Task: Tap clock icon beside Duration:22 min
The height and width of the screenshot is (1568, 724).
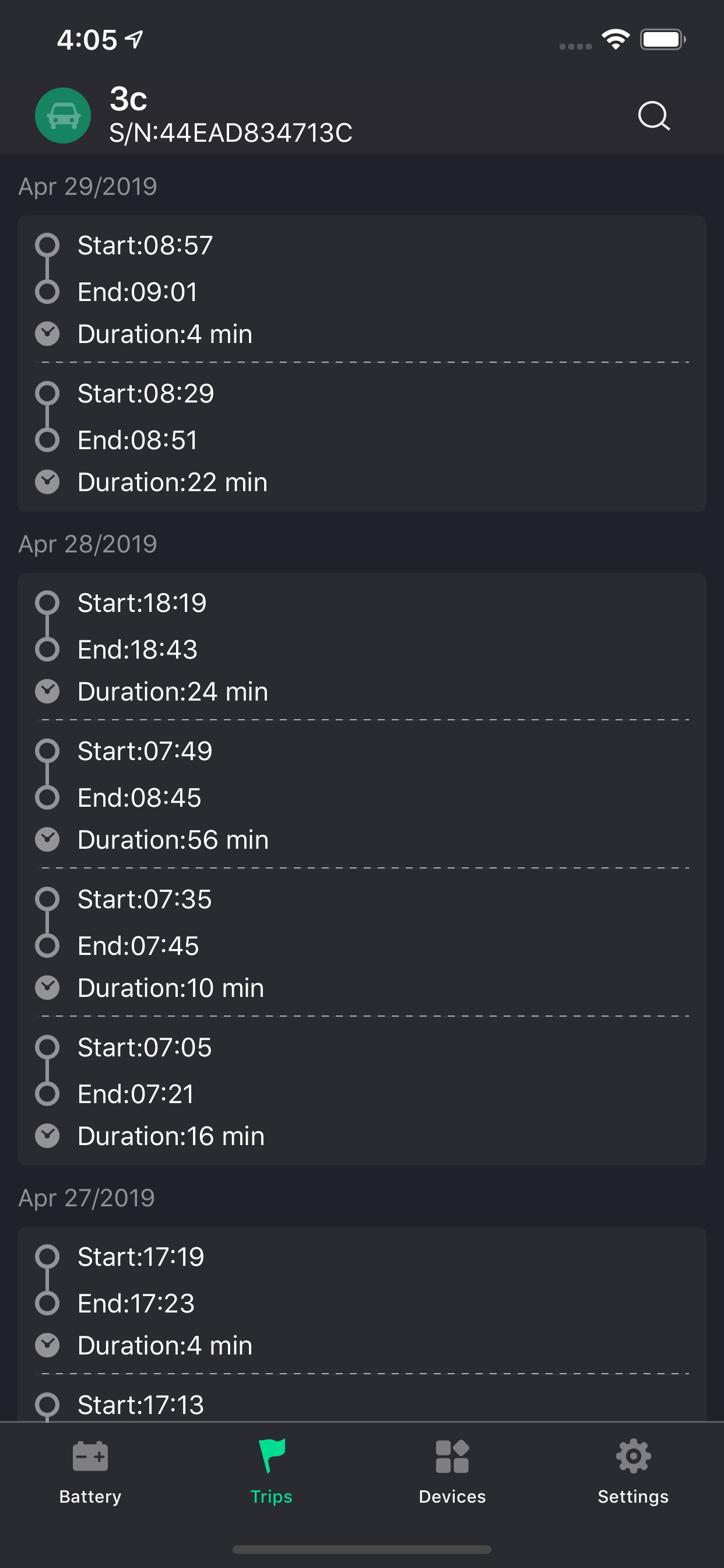Action: tap(47, 482)
